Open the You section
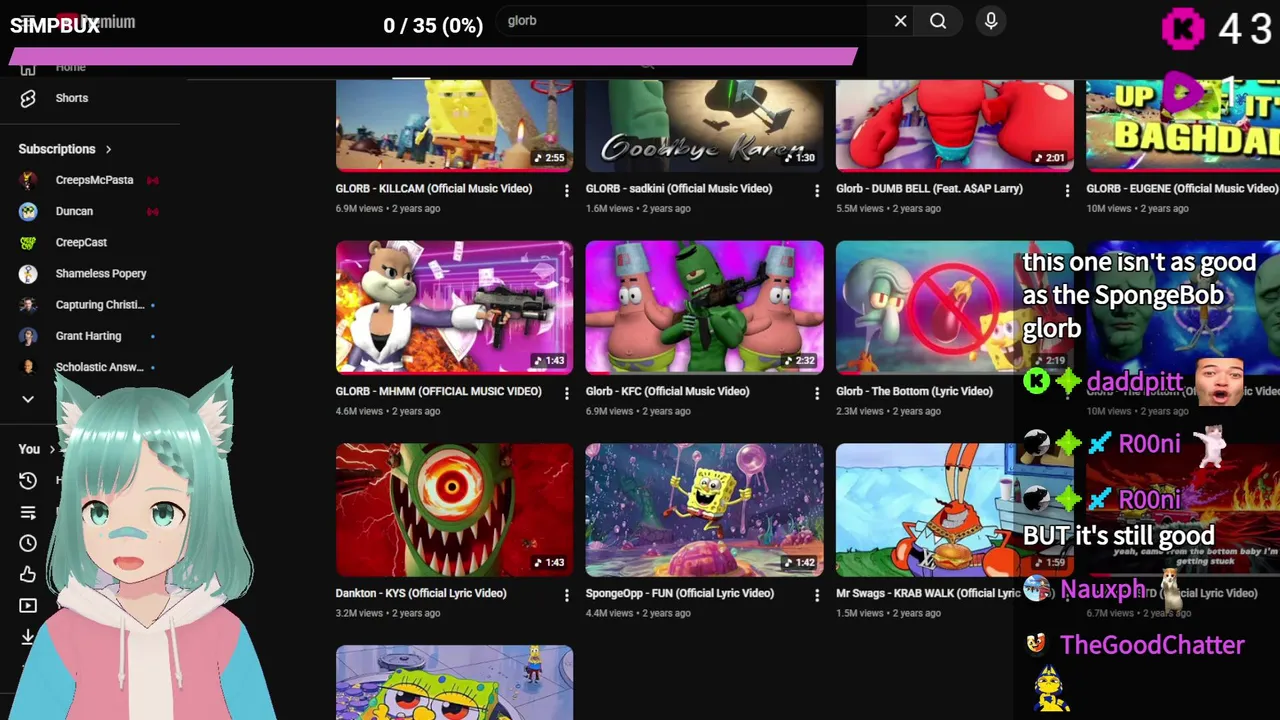1280x720 pixels. 37,449
